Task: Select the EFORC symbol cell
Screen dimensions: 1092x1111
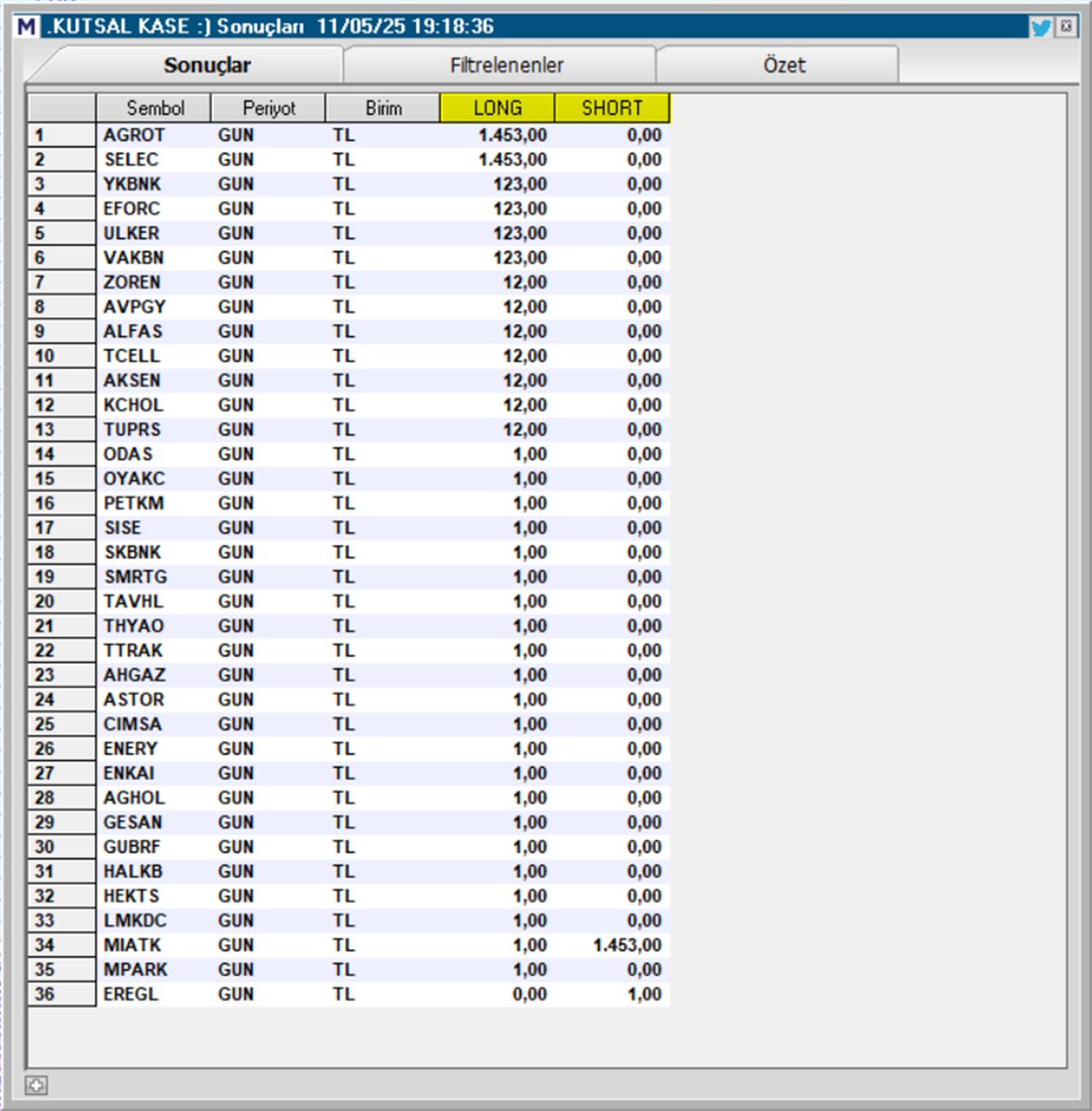Action: (154, 208)
